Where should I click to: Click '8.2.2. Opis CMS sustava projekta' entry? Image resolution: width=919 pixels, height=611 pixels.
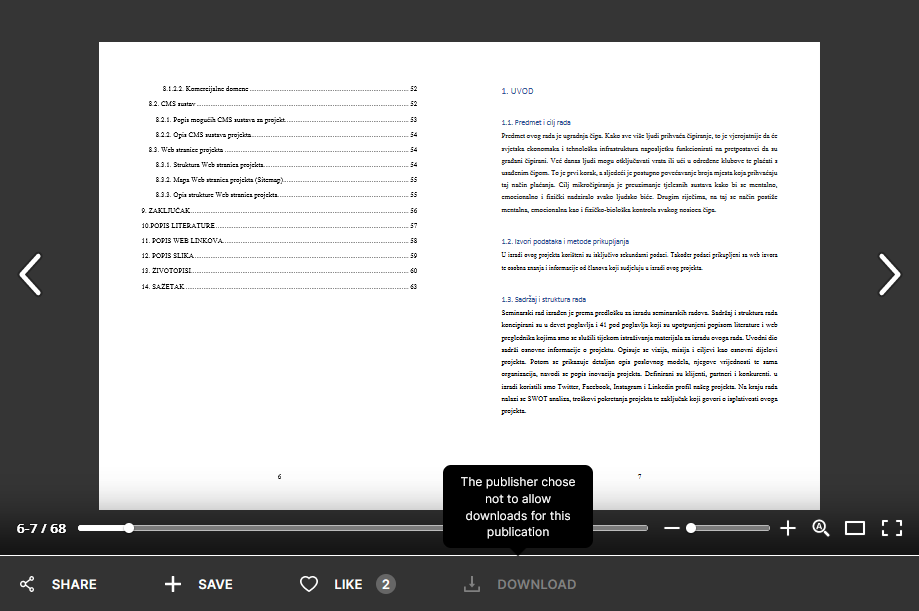click(x=286, y=135)
